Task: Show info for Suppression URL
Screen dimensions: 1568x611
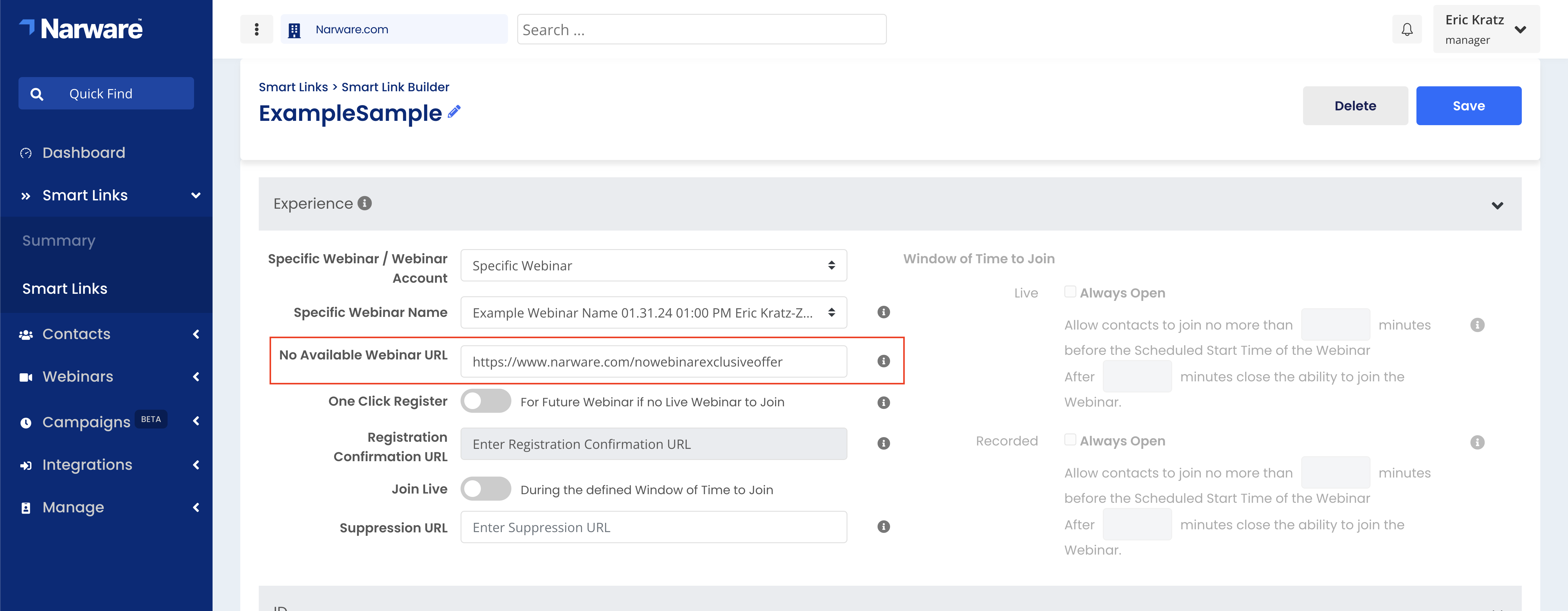Action: [884, 527]
